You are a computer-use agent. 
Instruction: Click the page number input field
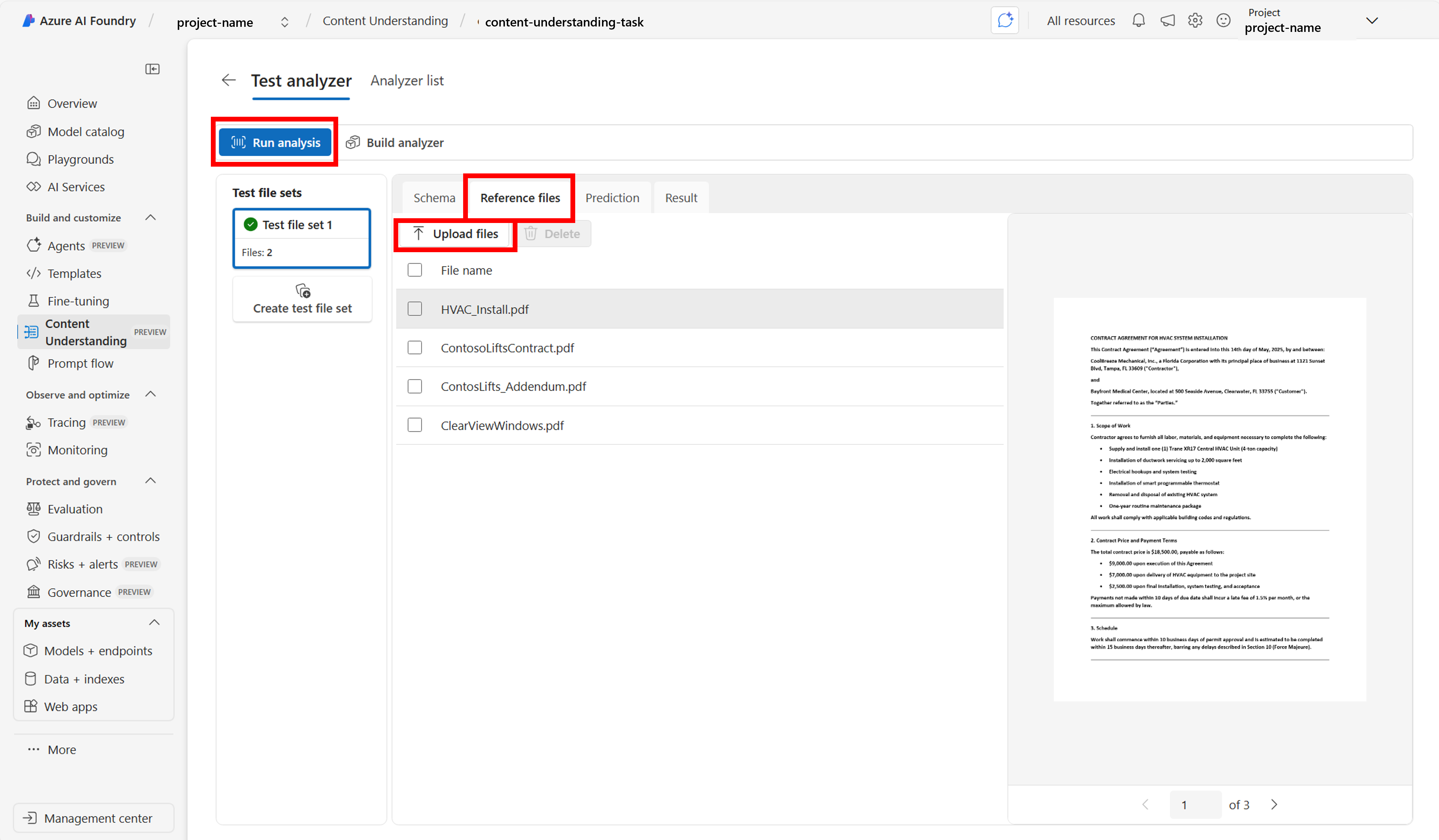1195,805
